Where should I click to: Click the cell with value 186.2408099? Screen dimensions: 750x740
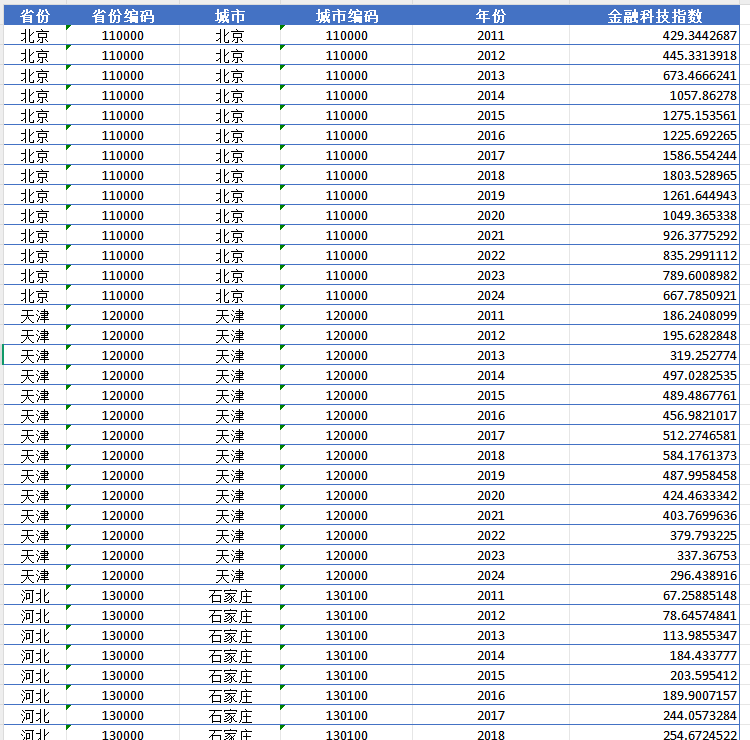click(x=654, y=315)
